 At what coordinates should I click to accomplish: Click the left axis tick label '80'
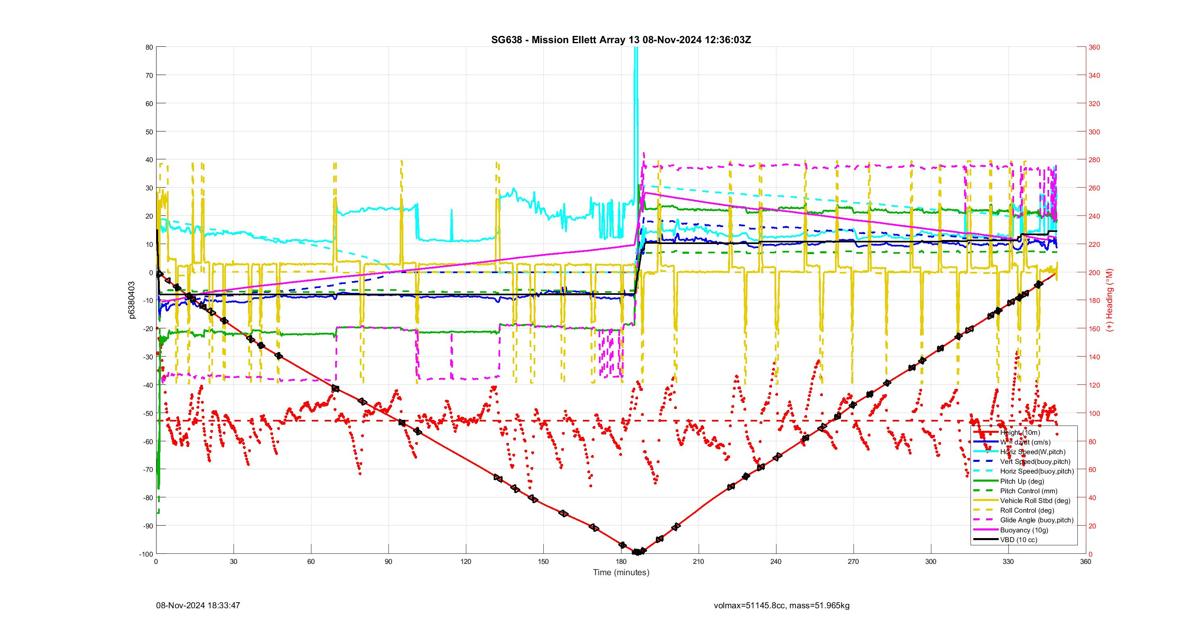click(x=148, y=47)
